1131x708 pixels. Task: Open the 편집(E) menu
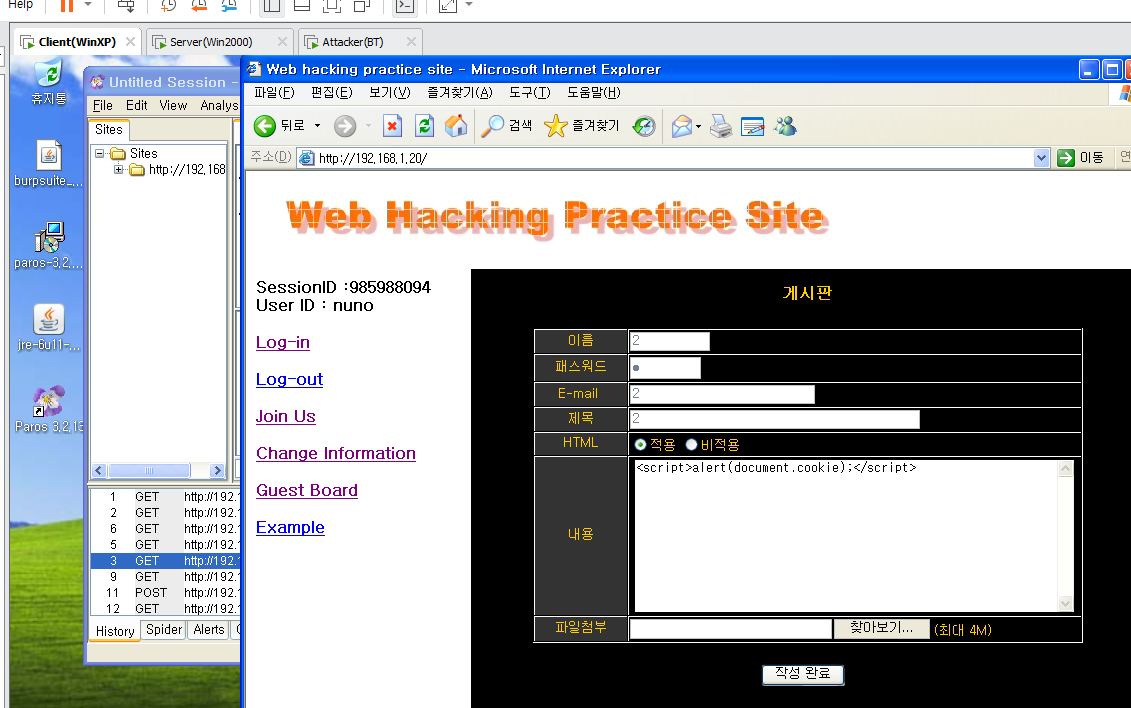[332, 93]
